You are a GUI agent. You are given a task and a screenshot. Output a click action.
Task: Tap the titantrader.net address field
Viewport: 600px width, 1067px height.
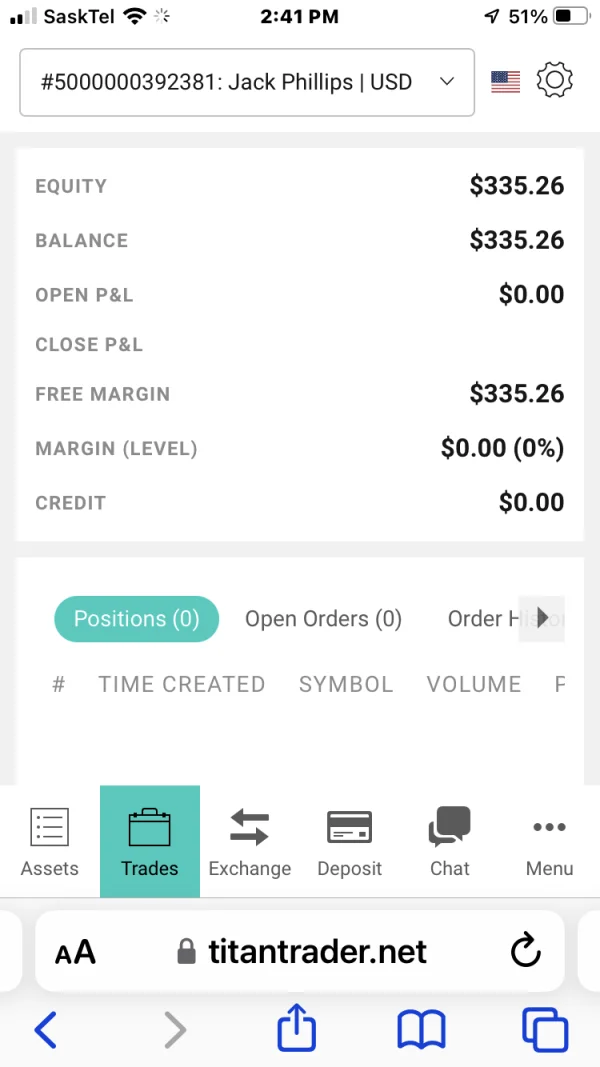tap(317, 951)
